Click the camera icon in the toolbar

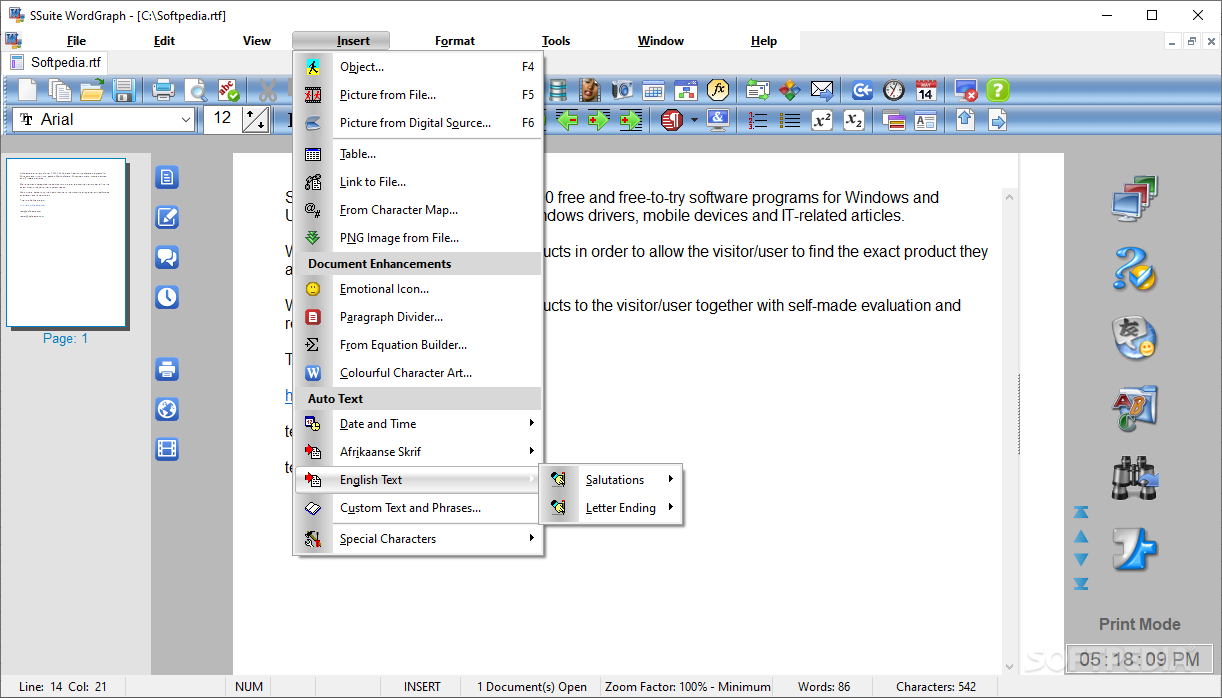[622, 91]
